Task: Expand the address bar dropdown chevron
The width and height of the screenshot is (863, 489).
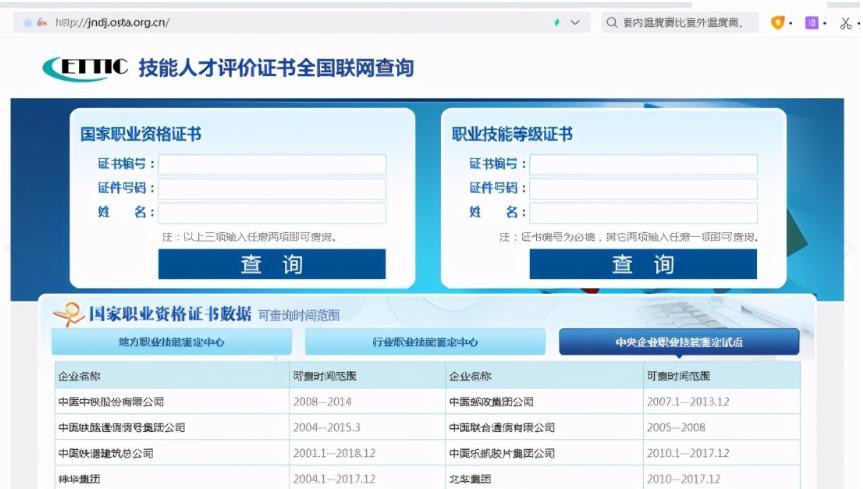Action: pyautogui.click(x=575, y=23)
